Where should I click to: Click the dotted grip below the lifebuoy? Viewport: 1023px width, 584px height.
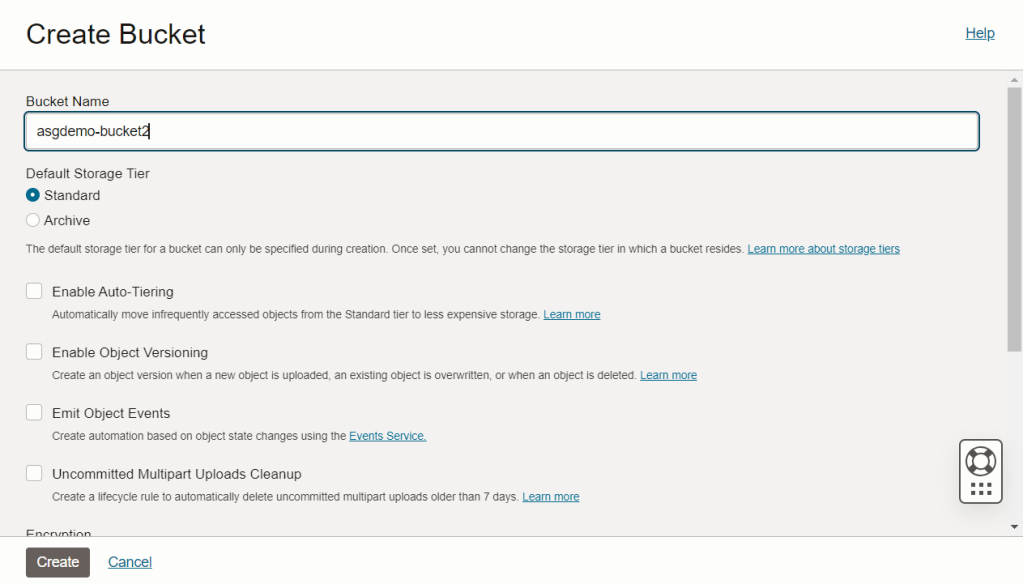[980, 488]
